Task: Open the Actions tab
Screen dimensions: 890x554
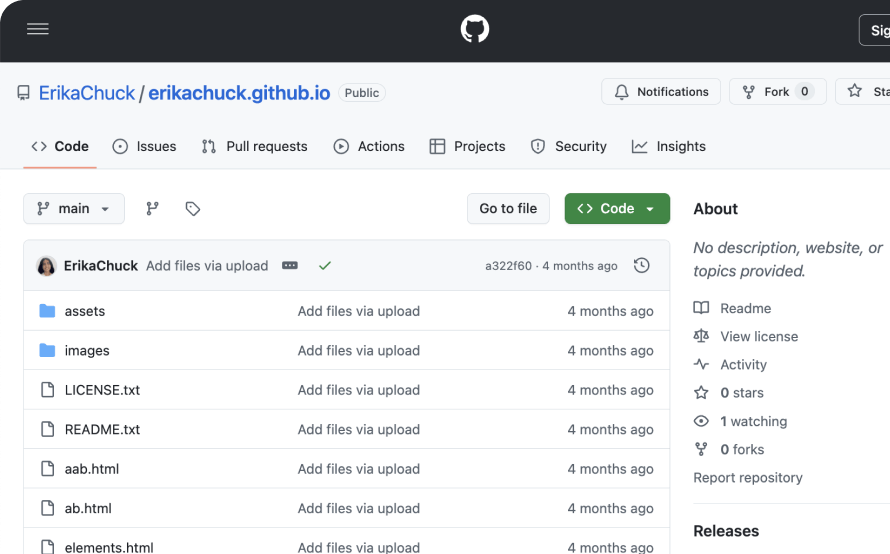Action: (369, 146)
